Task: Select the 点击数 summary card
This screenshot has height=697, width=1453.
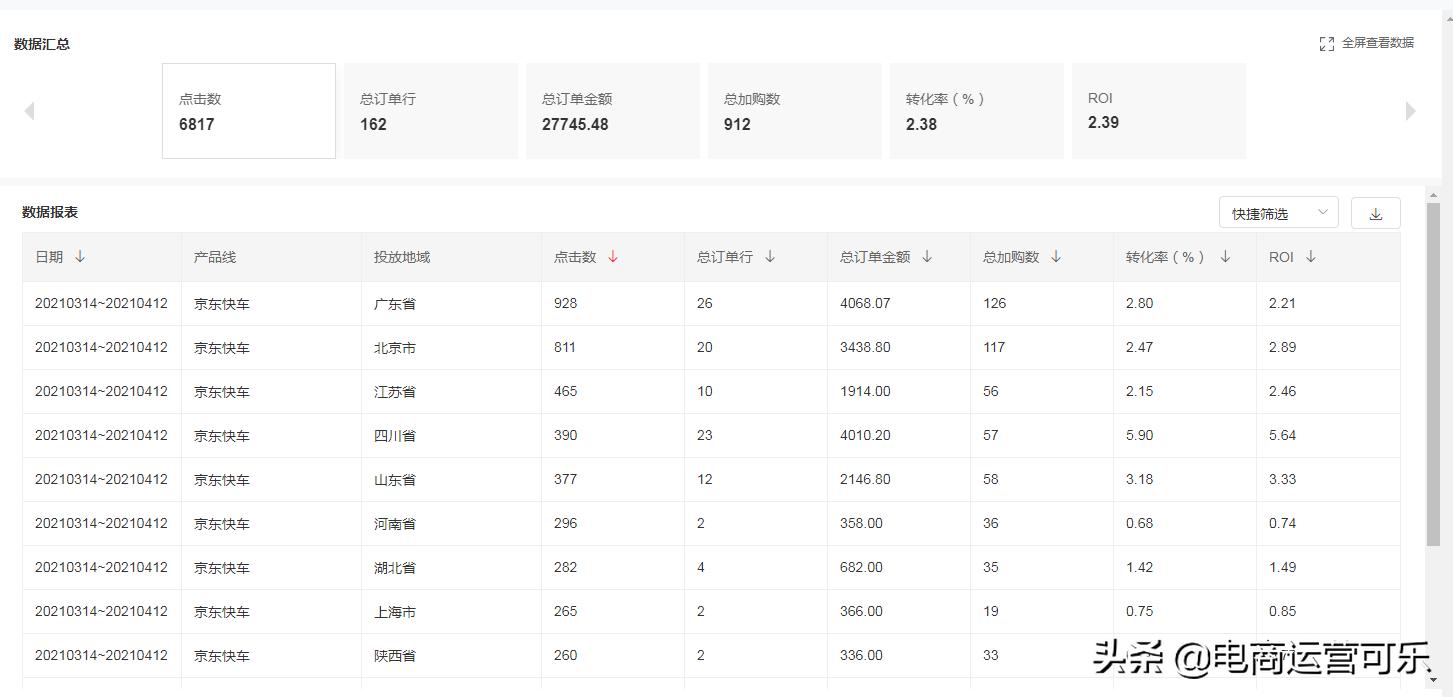Action: click(x=248, y=110)
